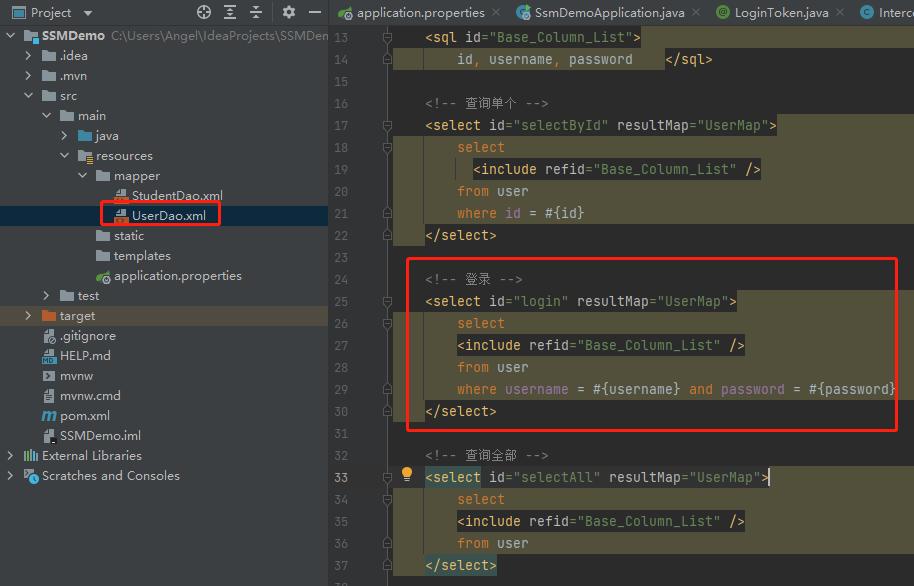Collapse the SSMDemo project root node

click(10, 35)
